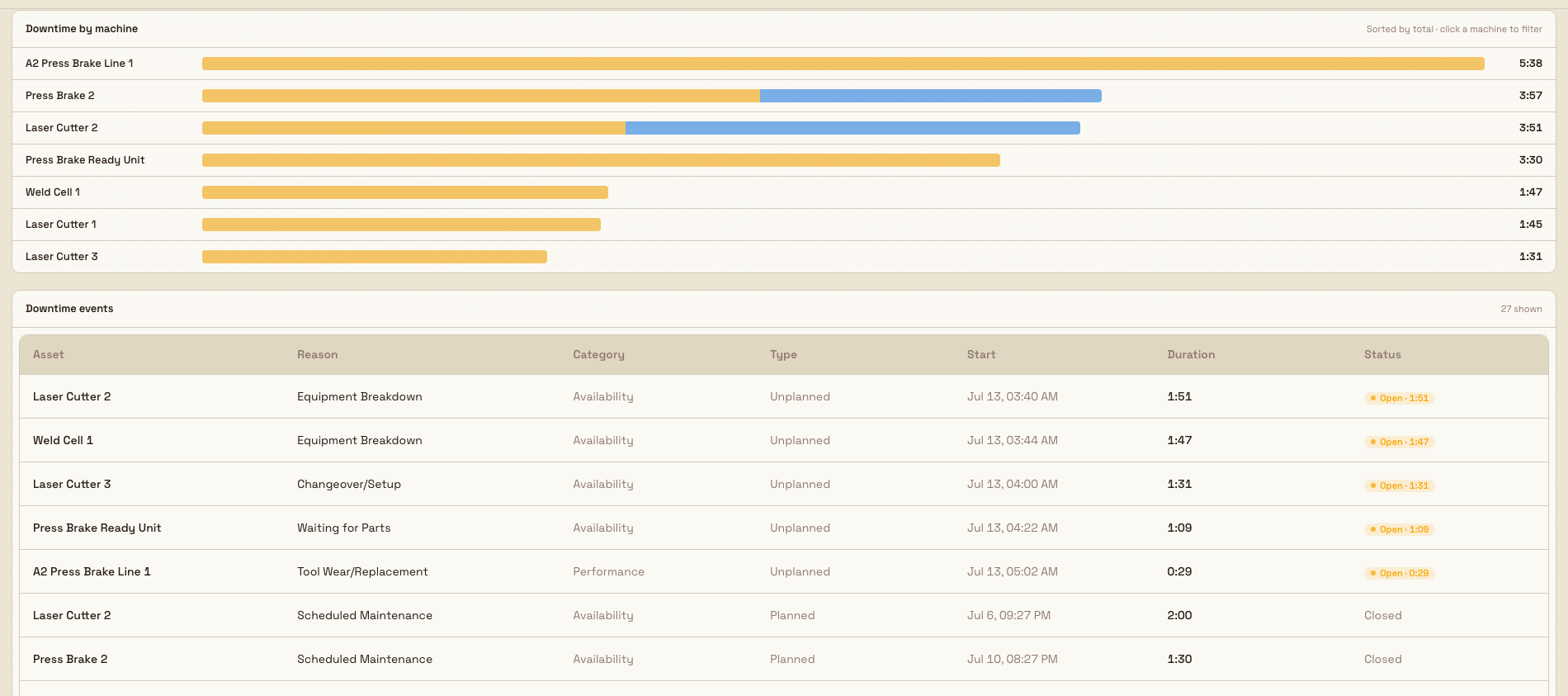The height and width of the screenshot is (696, 1568).
Task: Select Press Brake Ready Unit asset in events table
Action: (97, 528)
